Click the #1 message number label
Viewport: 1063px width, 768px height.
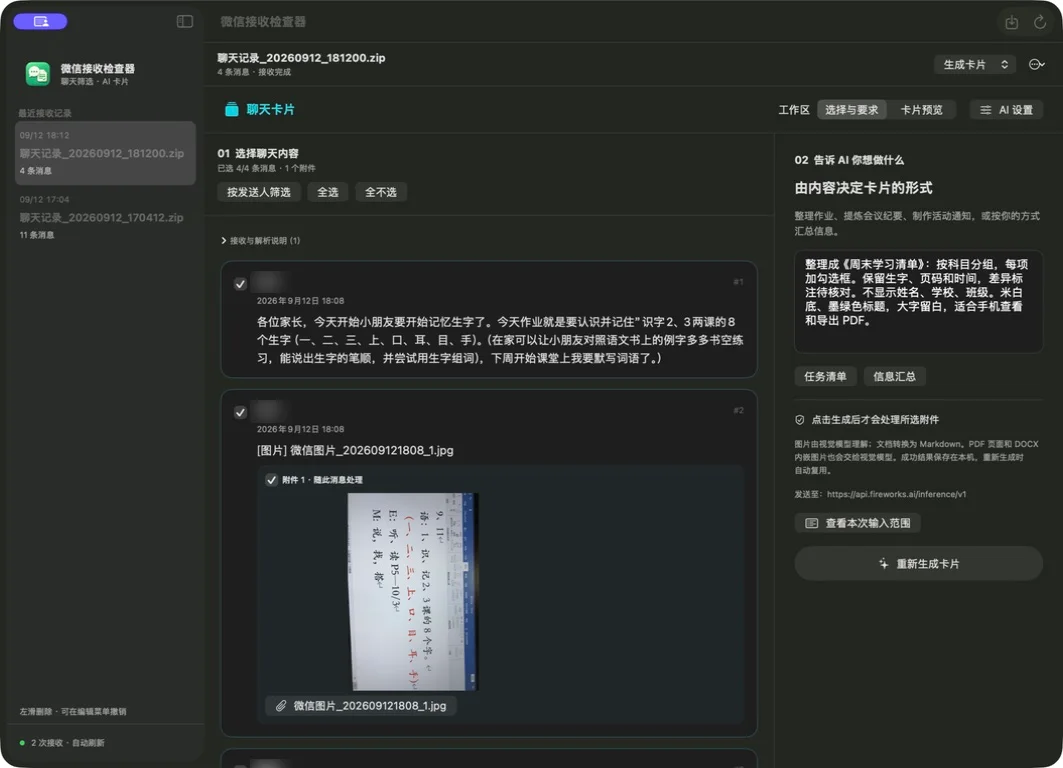point(738,282)
